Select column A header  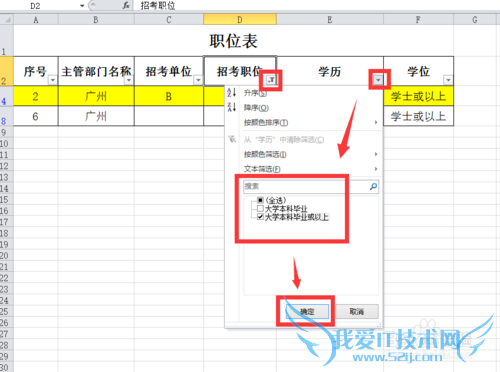[x=36, y=20]
